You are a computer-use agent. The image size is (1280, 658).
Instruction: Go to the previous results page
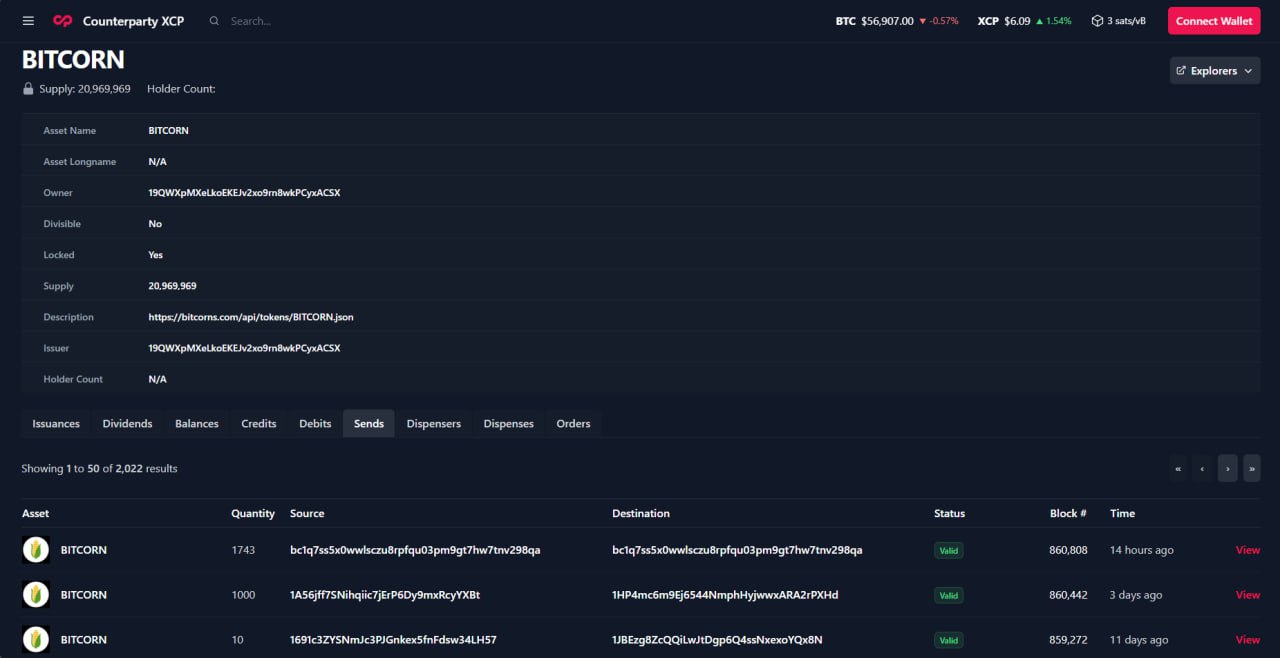click(x=1202, y=468)
